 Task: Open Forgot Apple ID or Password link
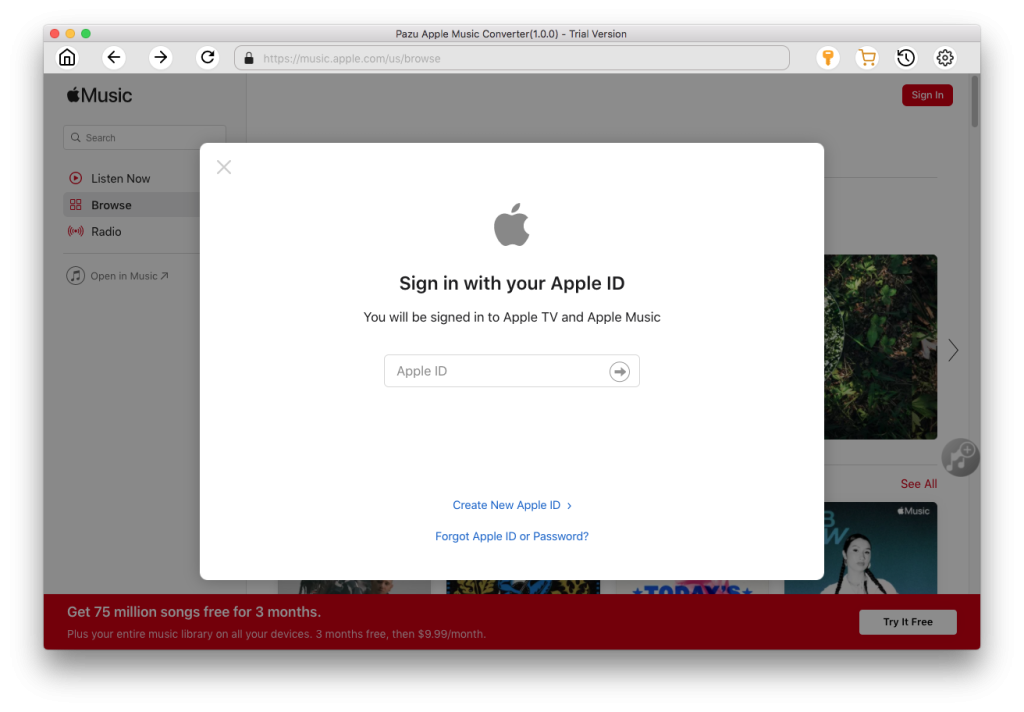click(x=511, y=536)
